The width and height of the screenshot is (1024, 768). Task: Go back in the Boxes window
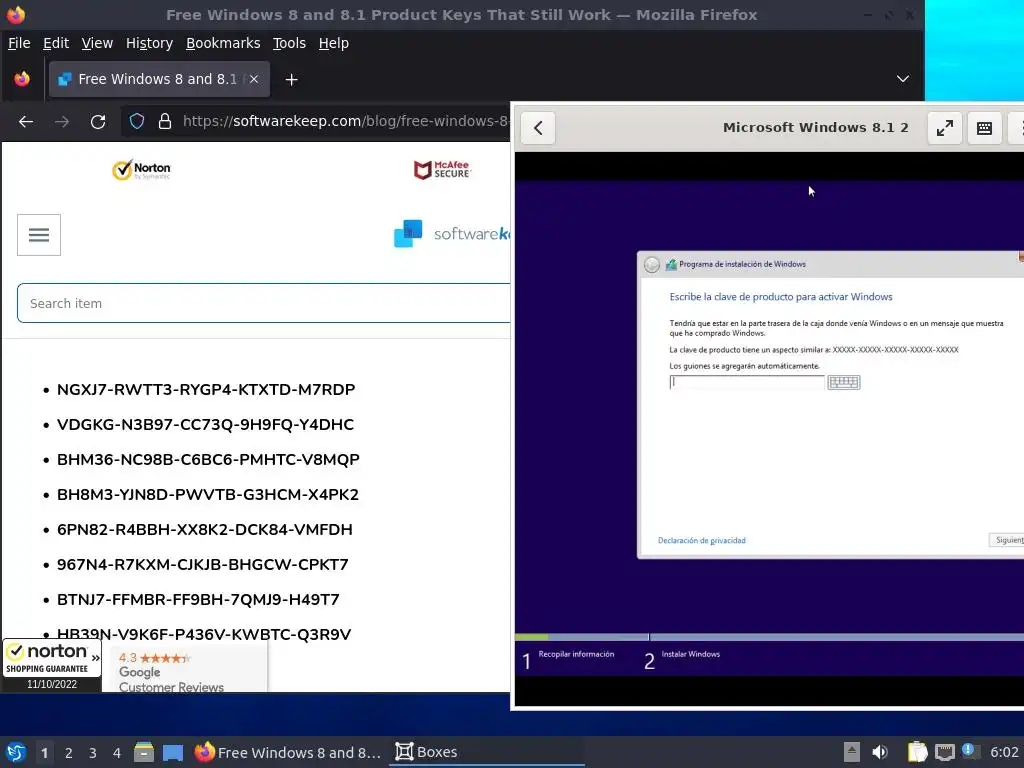[538, 127]
